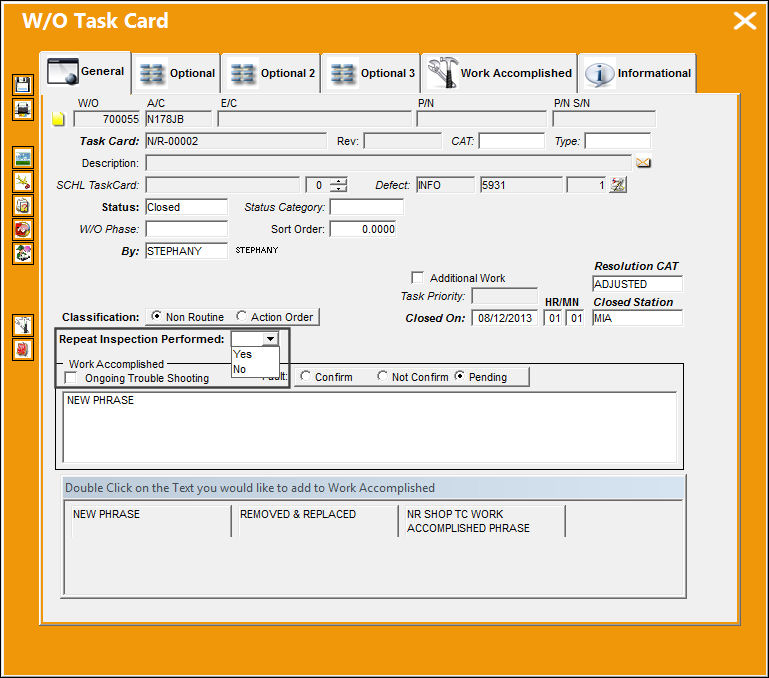Select the Confirm fault radio button

(x=305, y=376)
